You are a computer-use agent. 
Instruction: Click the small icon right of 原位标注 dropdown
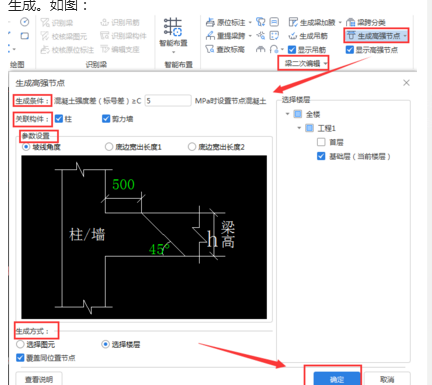pyautogui.click(x=261, y=22)
